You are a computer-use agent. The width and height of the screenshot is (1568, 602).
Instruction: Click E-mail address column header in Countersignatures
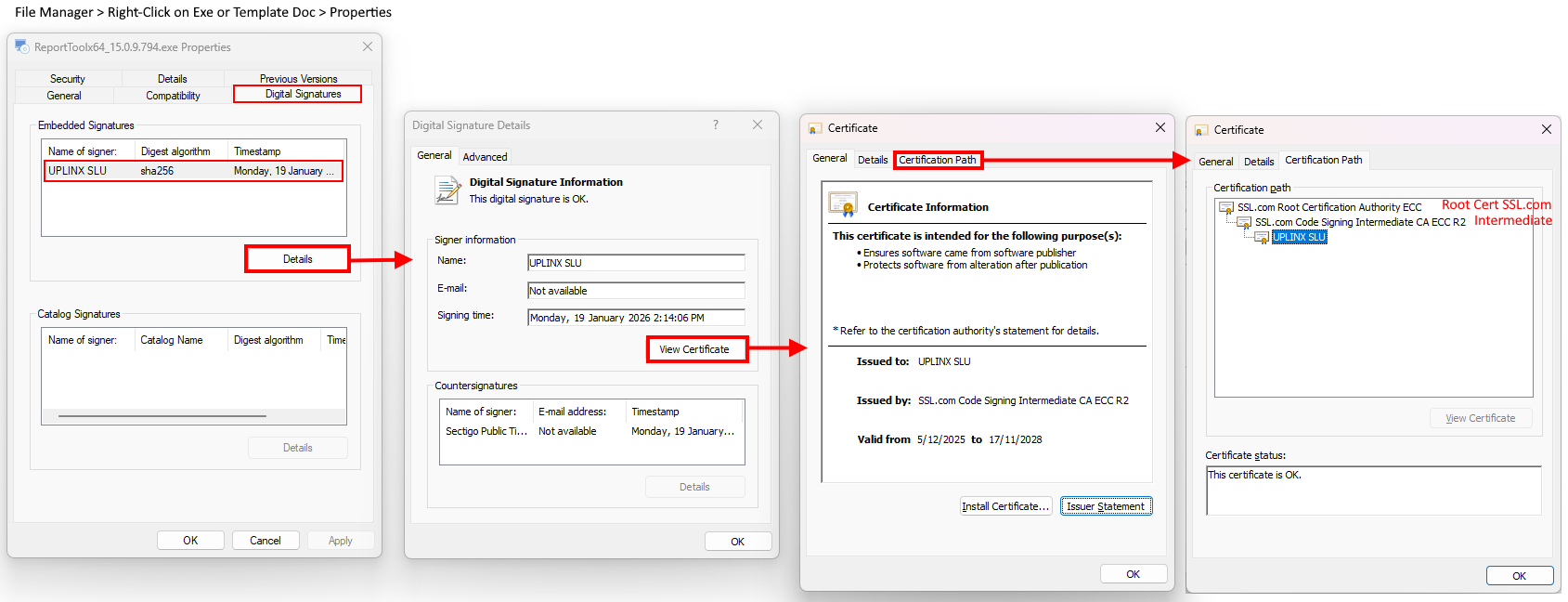(580, 412)
